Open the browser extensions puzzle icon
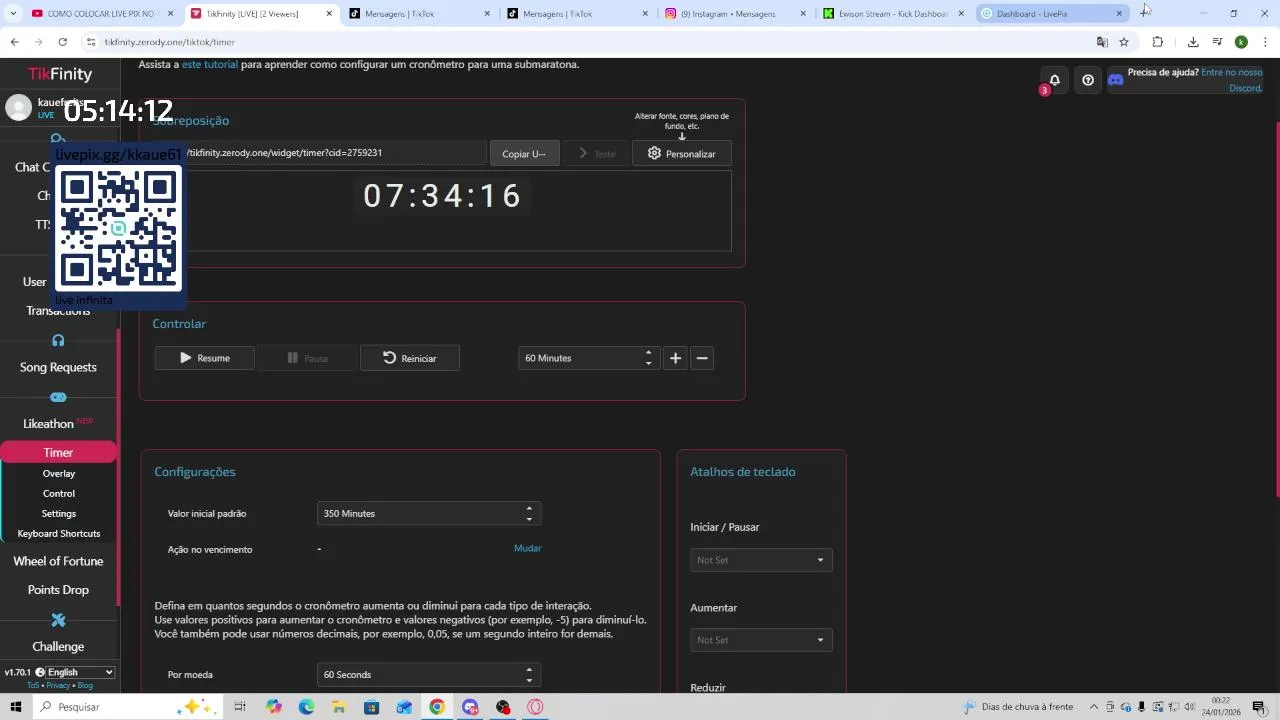The image size is (1280, 720). [1158, 42]
